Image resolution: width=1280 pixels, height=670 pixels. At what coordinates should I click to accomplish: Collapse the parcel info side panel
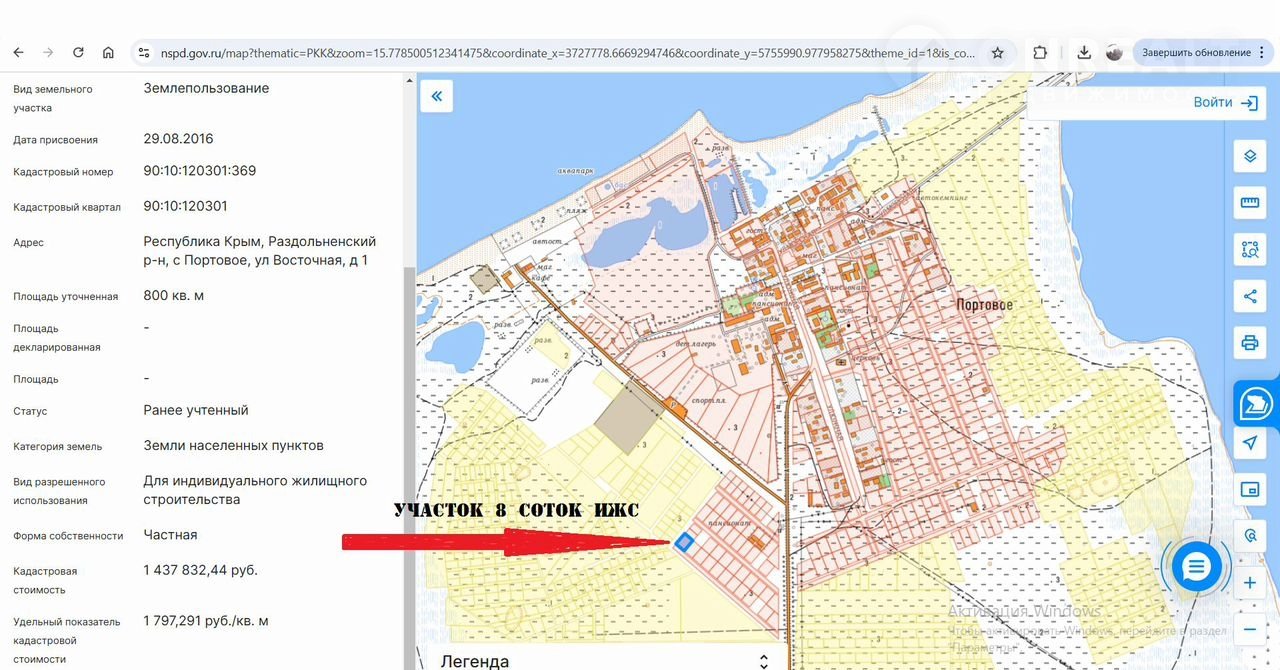pyautogui.click(x=436, y=97)
